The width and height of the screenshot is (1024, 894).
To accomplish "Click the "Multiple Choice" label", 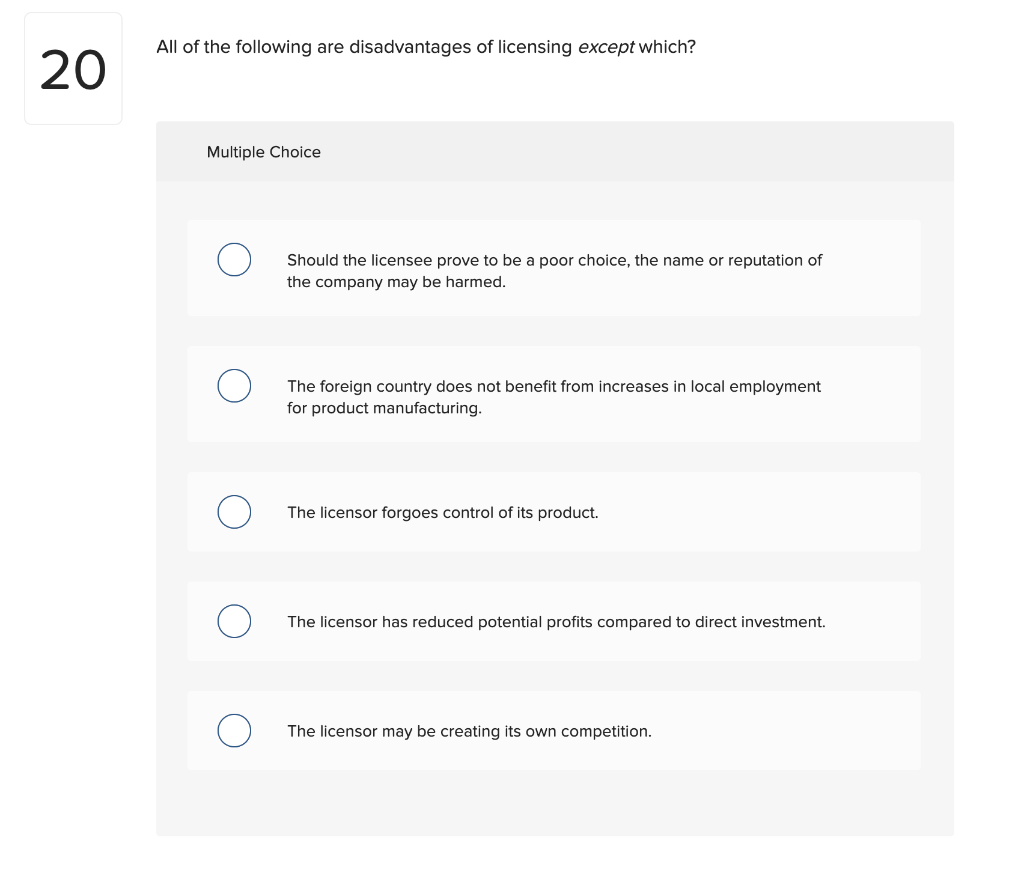I will click(264, 152).
